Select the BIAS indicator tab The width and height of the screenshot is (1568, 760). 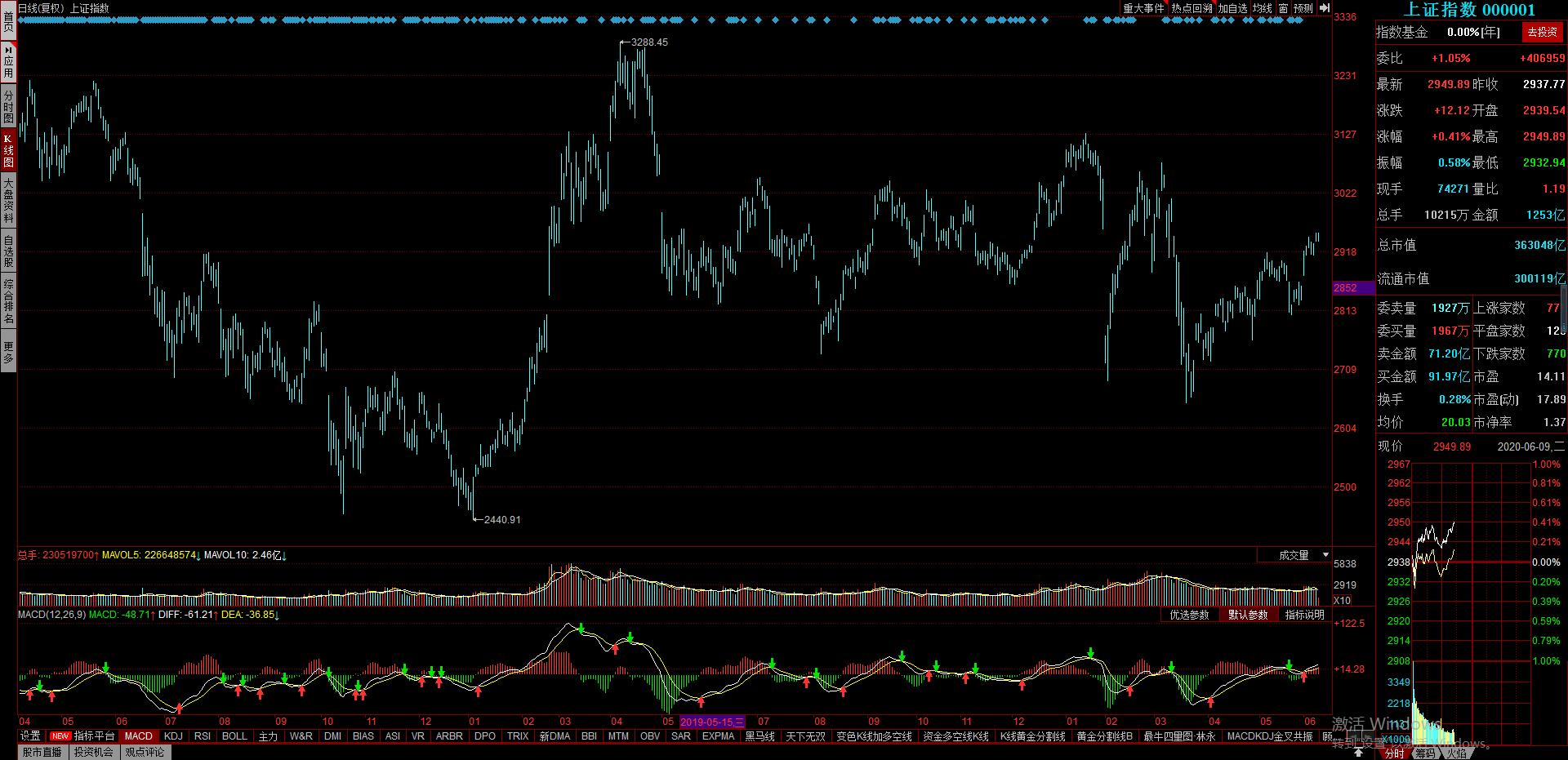(x=363, y=736)
